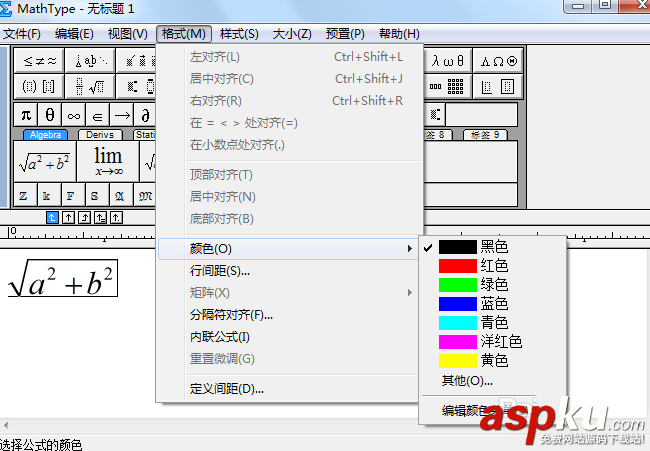
Task: Insert the pi symbol
Action: pos(26,115)
